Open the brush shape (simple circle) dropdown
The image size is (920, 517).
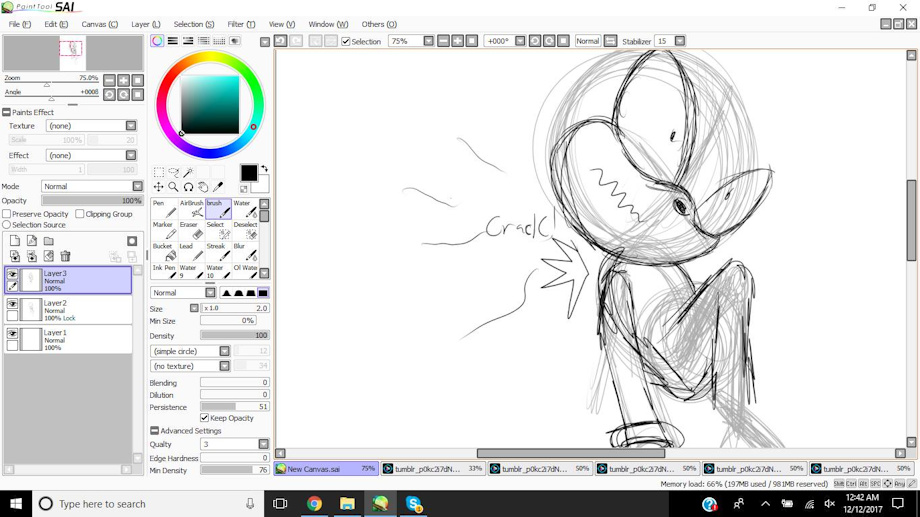pyautogui.click(x=224, y=351)
